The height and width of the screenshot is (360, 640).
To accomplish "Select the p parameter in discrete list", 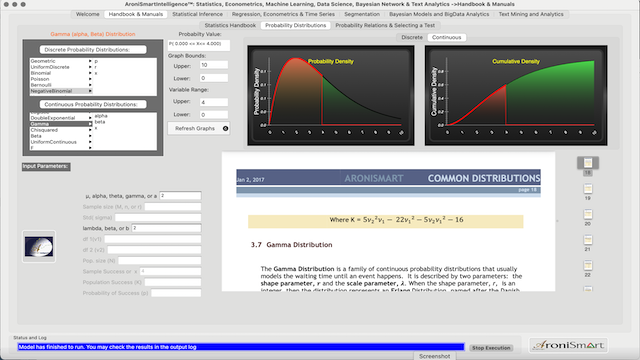I will 96,61.
